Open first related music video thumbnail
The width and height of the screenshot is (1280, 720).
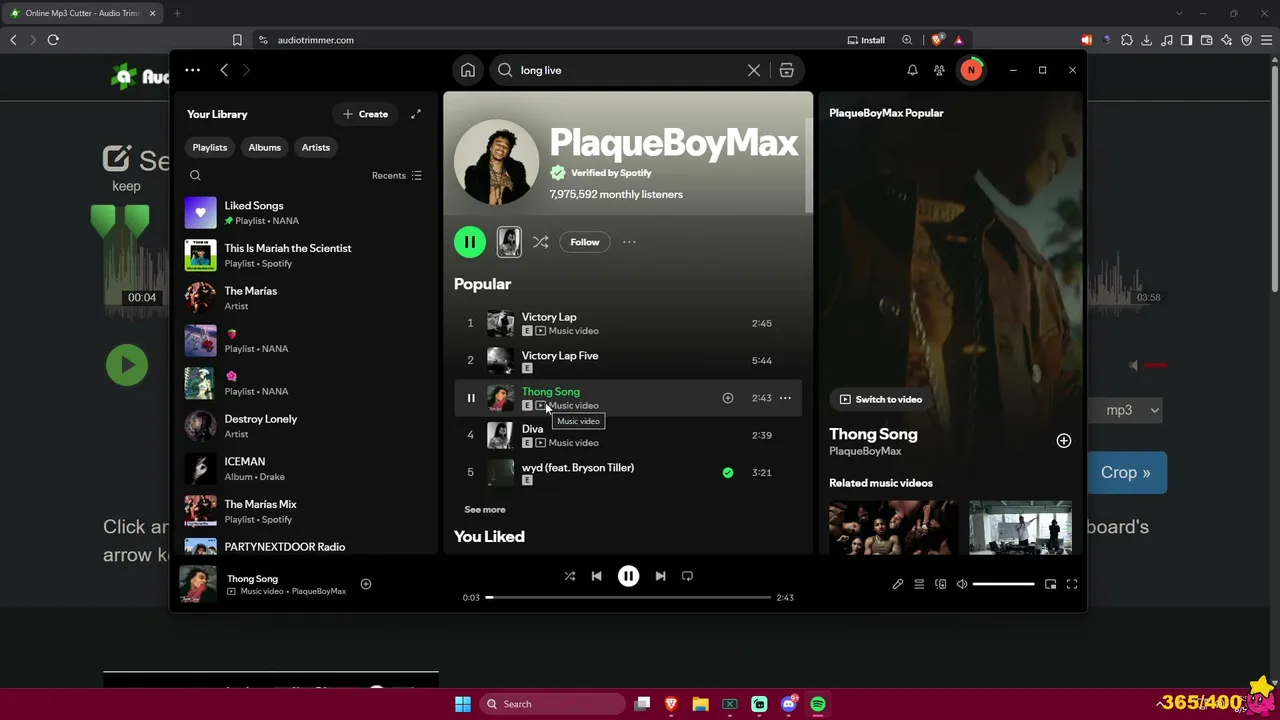pyautogui.click(x=893, y=527)
